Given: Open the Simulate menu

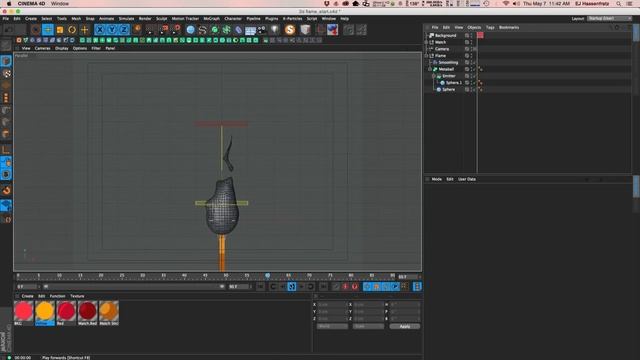Looking at the screenshot, I should click(126, 18).
